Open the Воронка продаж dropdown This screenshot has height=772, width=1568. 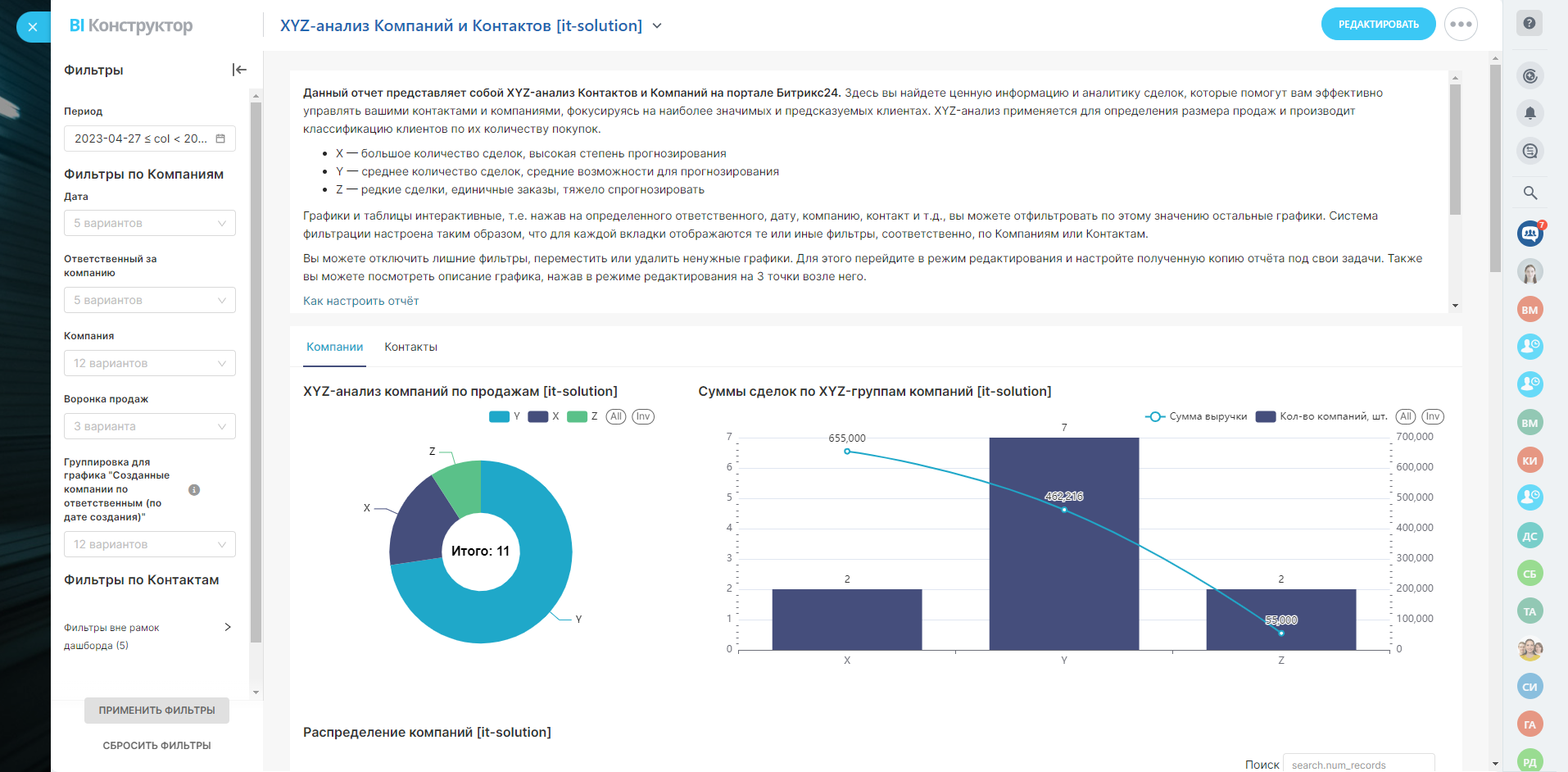click(x=150, y=426)
